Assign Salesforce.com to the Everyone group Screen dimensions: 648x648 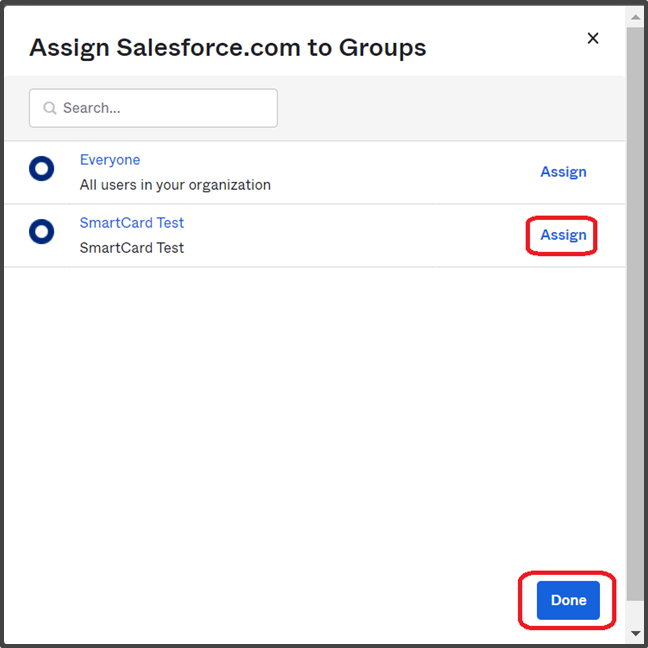[563, 172]
